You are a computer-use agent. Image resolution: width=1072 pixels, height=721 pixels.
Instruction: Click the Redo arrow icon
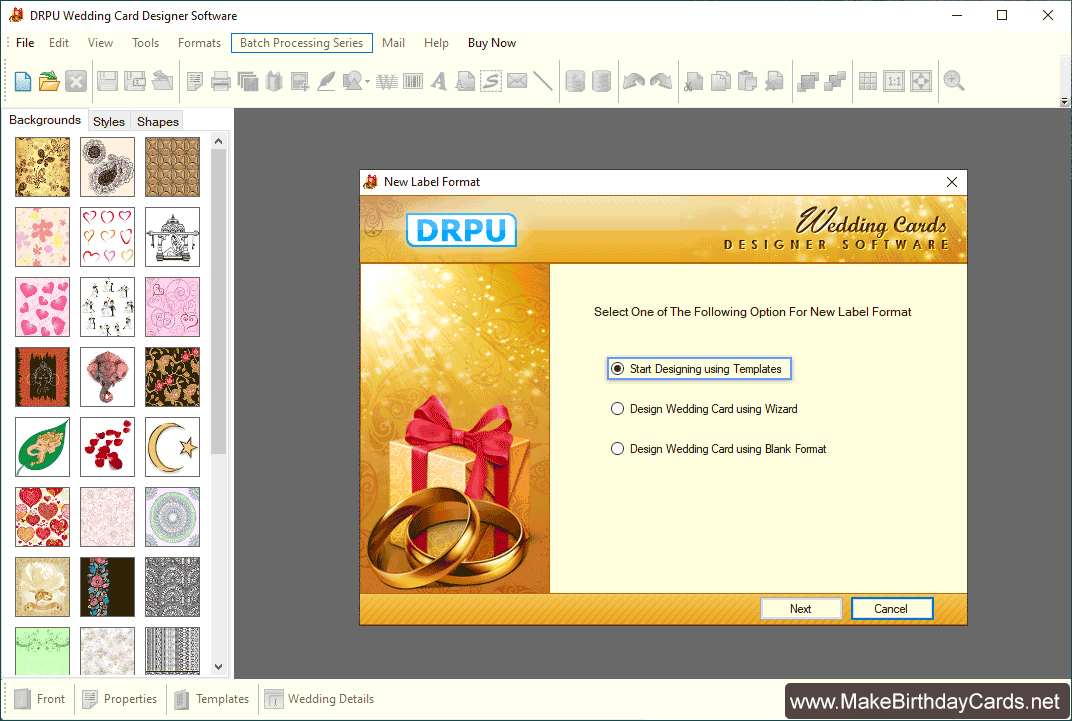tap(660, 81)
